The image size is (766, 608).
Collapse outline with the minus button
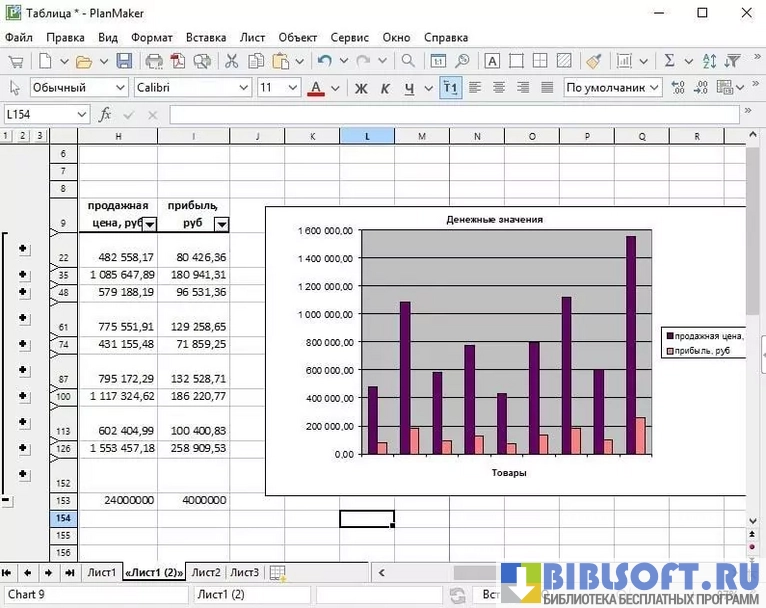pyautogui.click(x=6, y=498)
